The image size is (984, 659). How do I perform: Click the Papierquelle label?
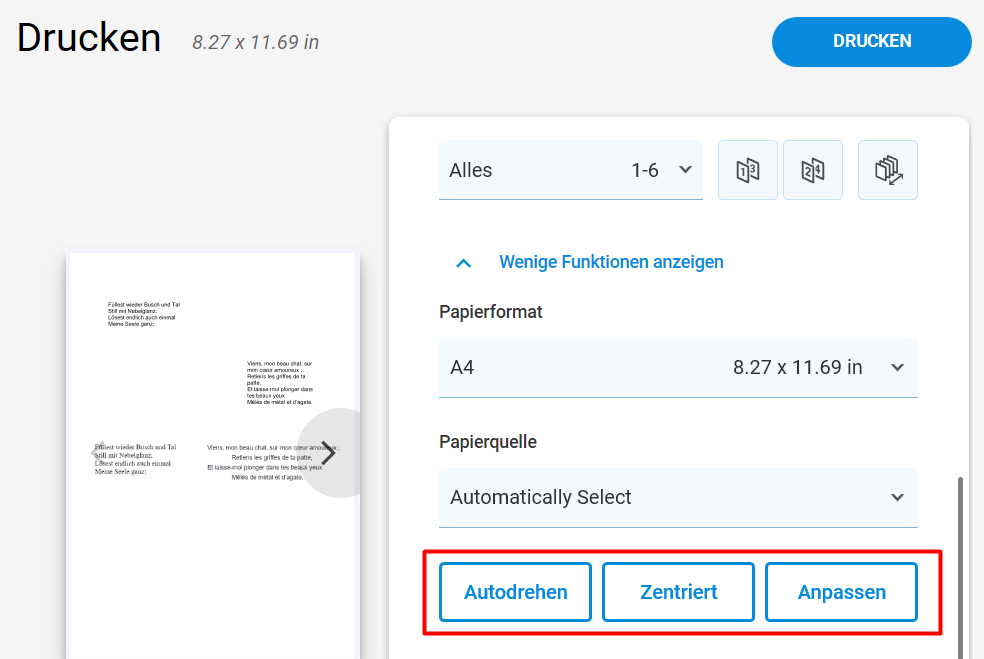click(488, 442)
